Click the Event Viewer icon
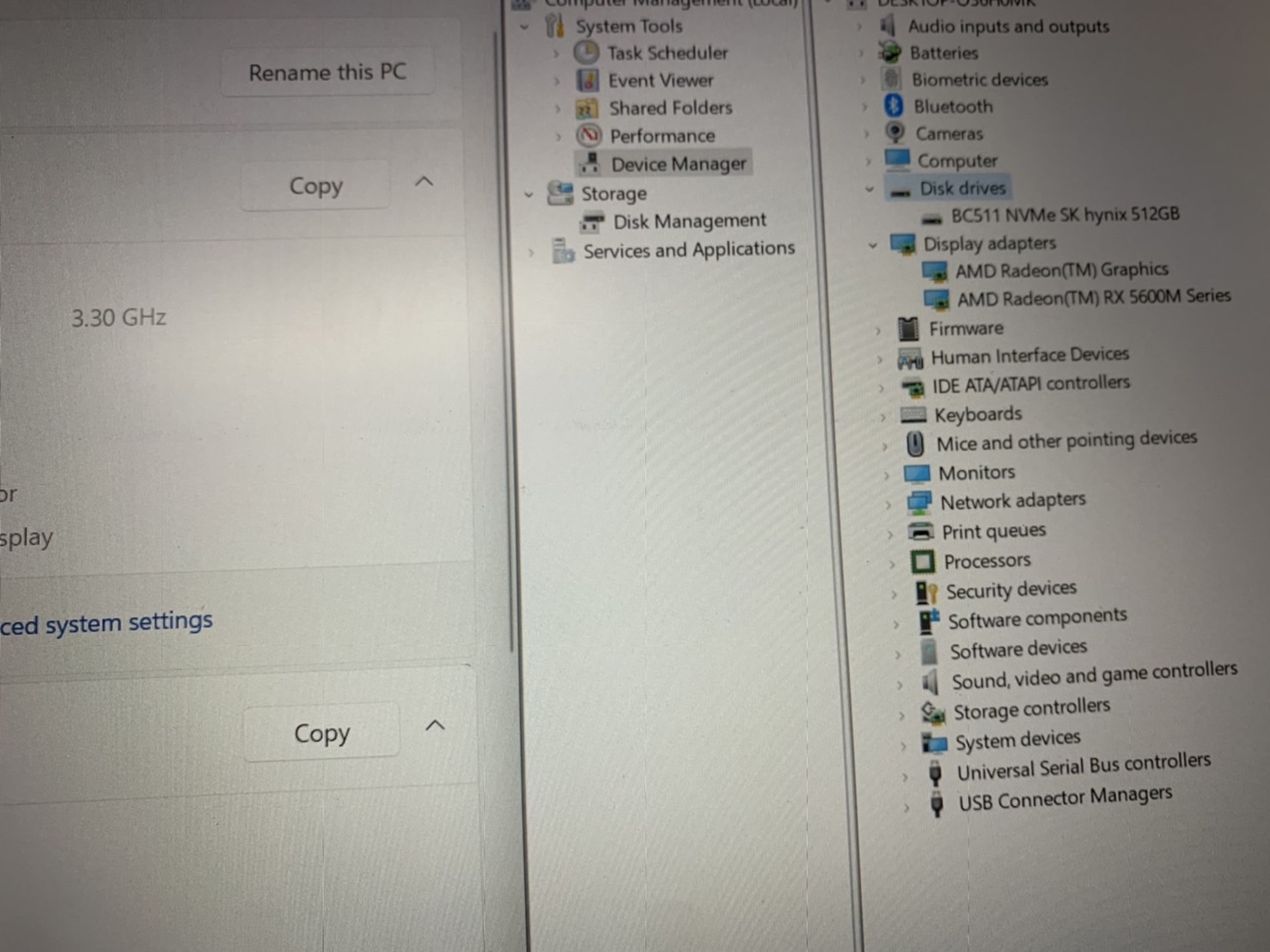The height and width of the screenshot is (952, 1270). (588, 81)
